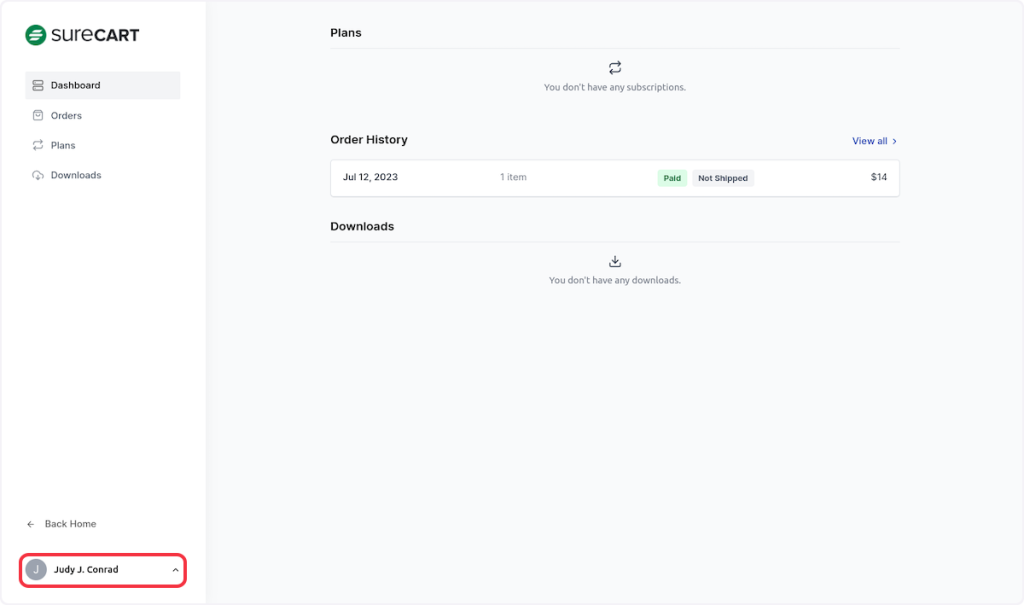
Task: Go to Orders in the sidebar menu
Action: (66, 116)
